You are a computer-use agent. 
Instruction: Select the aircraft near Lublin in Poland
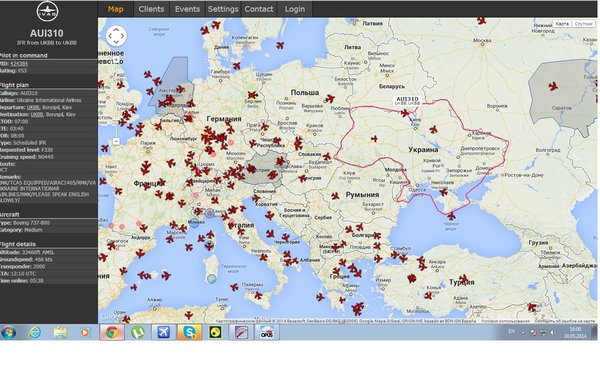point(329,99)
